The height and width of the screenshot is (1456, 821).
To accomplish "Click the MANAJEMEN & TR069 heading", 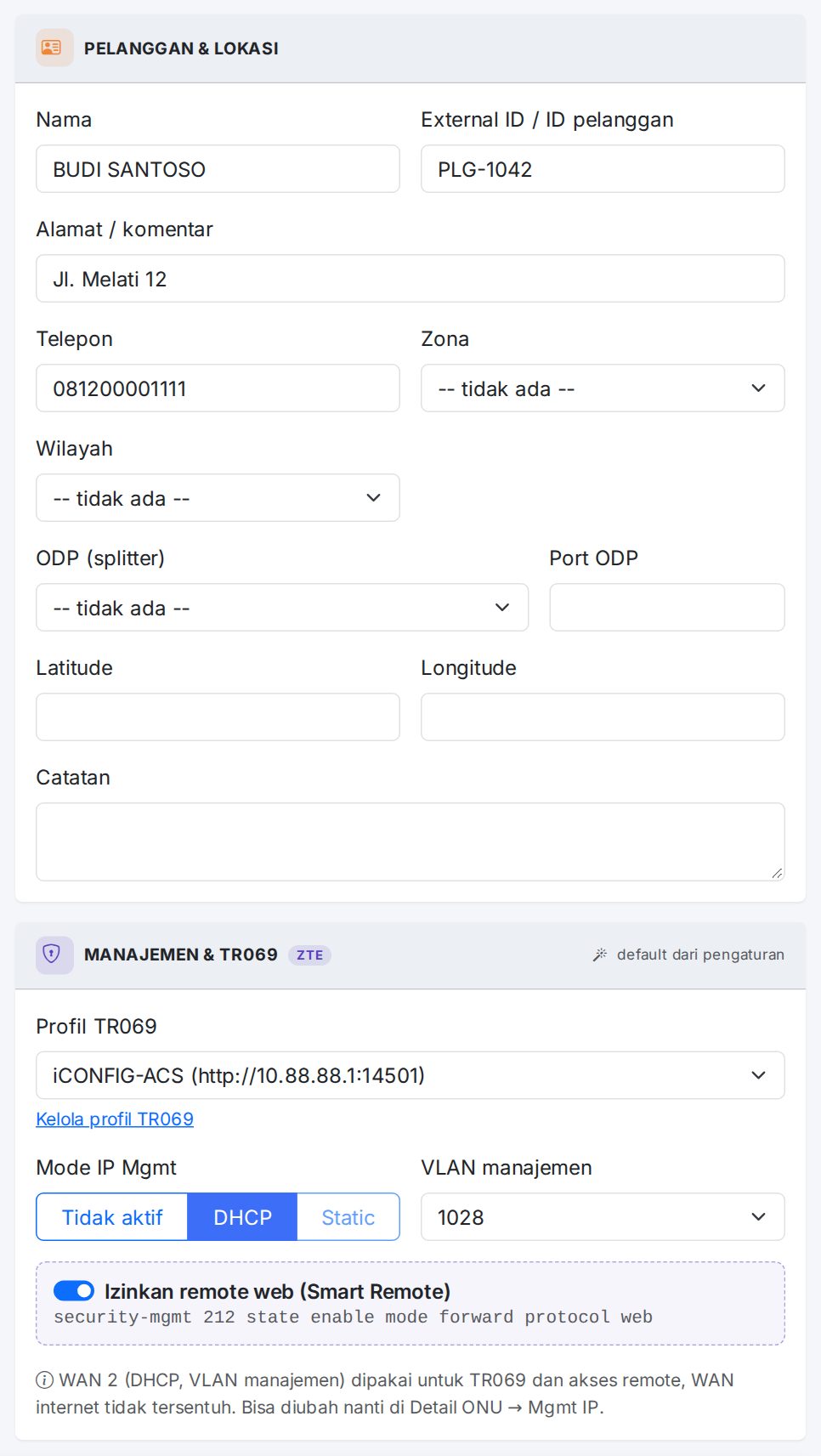I will click(181, 955).
